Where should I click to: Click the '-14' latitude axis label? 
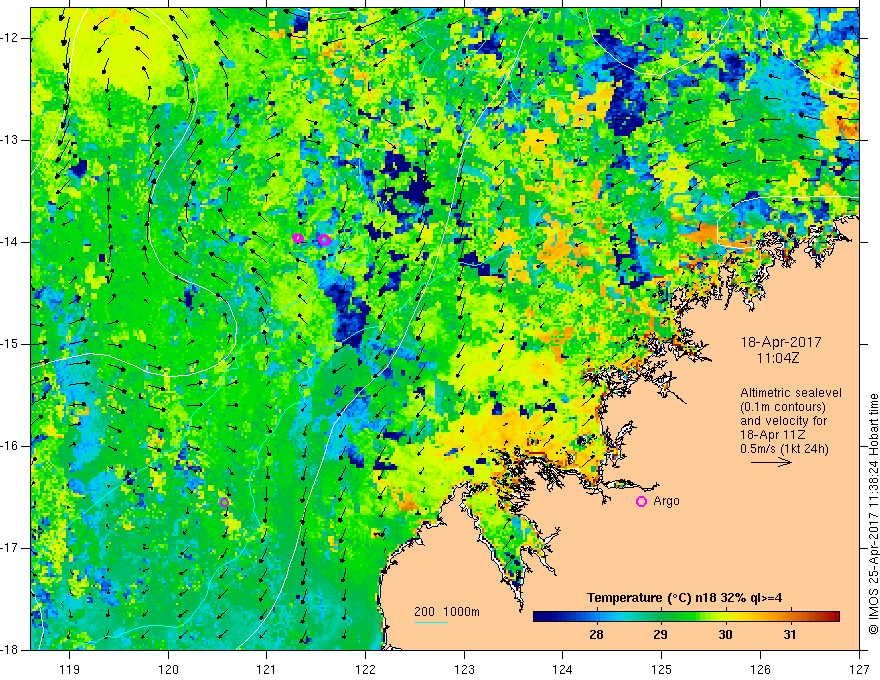click(x=11, y=242)
